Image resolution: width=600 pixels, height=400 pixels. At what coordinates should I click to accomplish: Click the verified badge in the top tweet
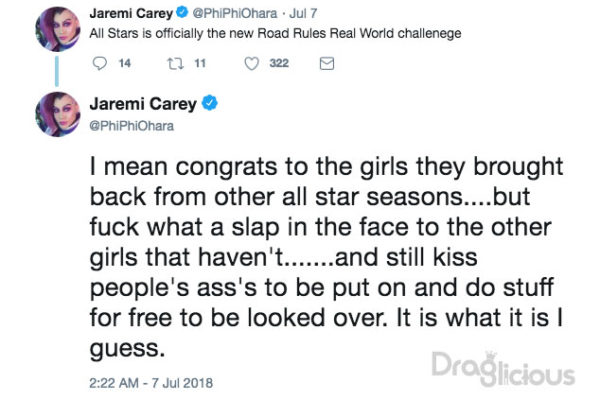[182, 13]
